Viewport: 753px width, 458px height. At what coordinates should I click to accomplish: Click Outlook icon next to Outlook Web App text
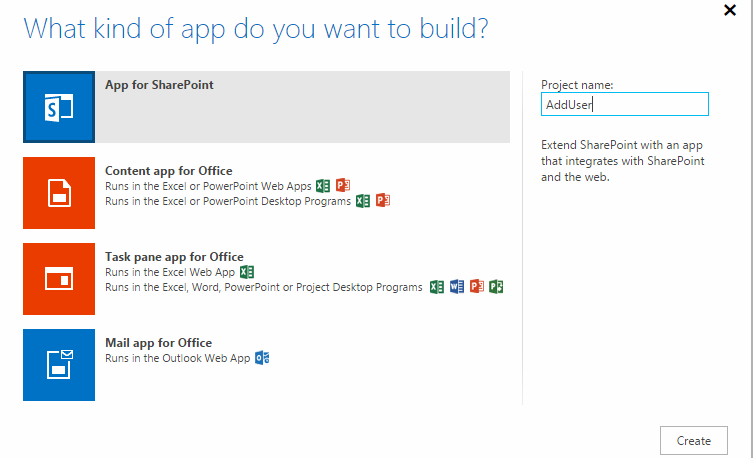pyautogui.click(x=262, y=358)
